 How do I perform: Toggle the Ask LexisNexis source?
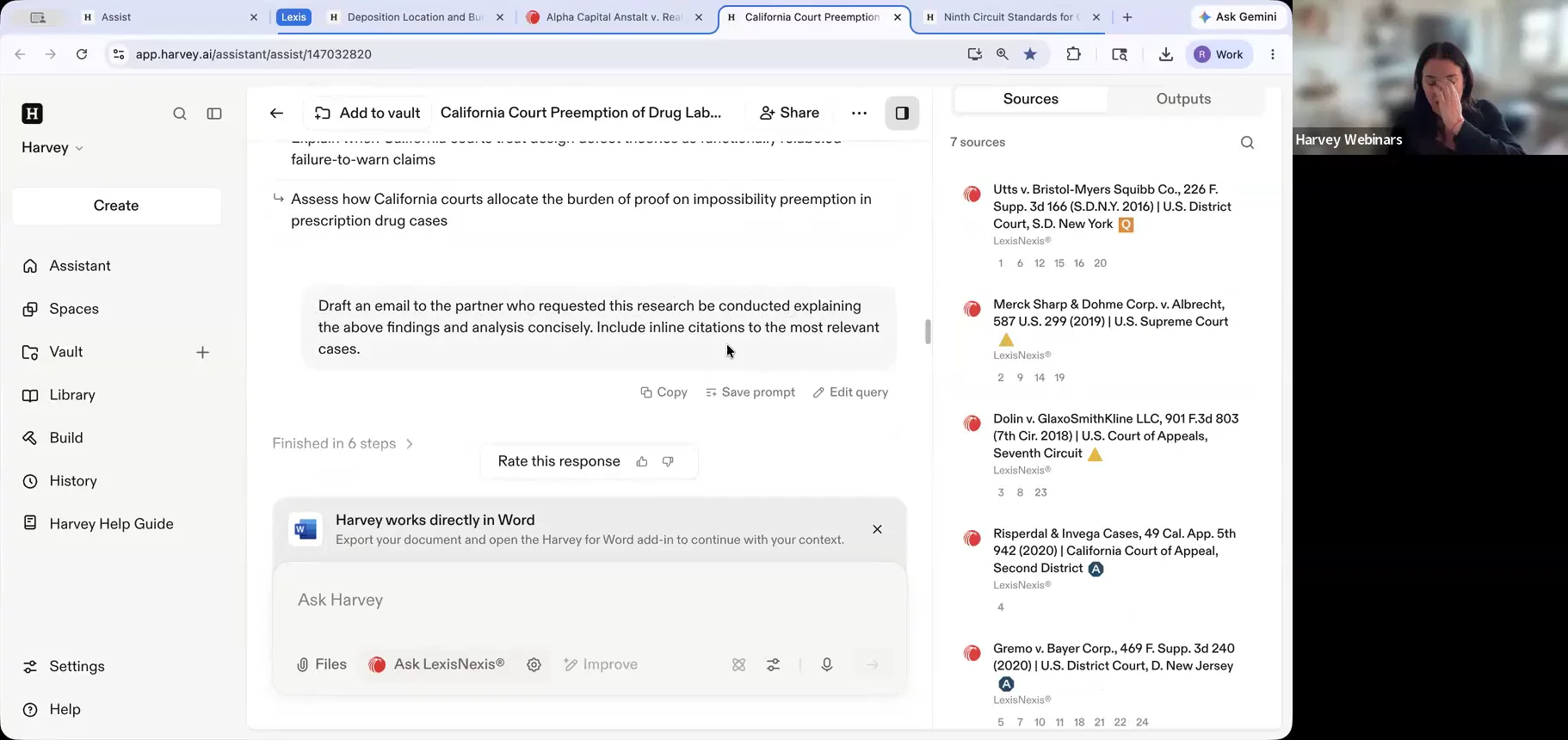[436, 664]
